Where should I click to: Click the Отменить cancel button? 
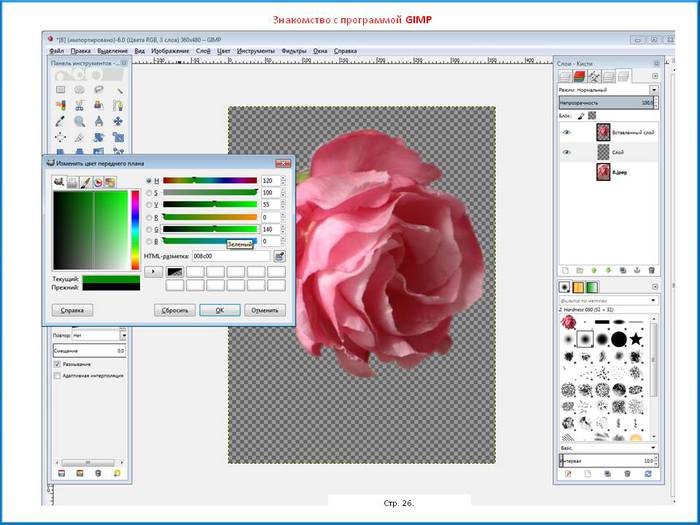pyautogui.click(x=265, y=310)
